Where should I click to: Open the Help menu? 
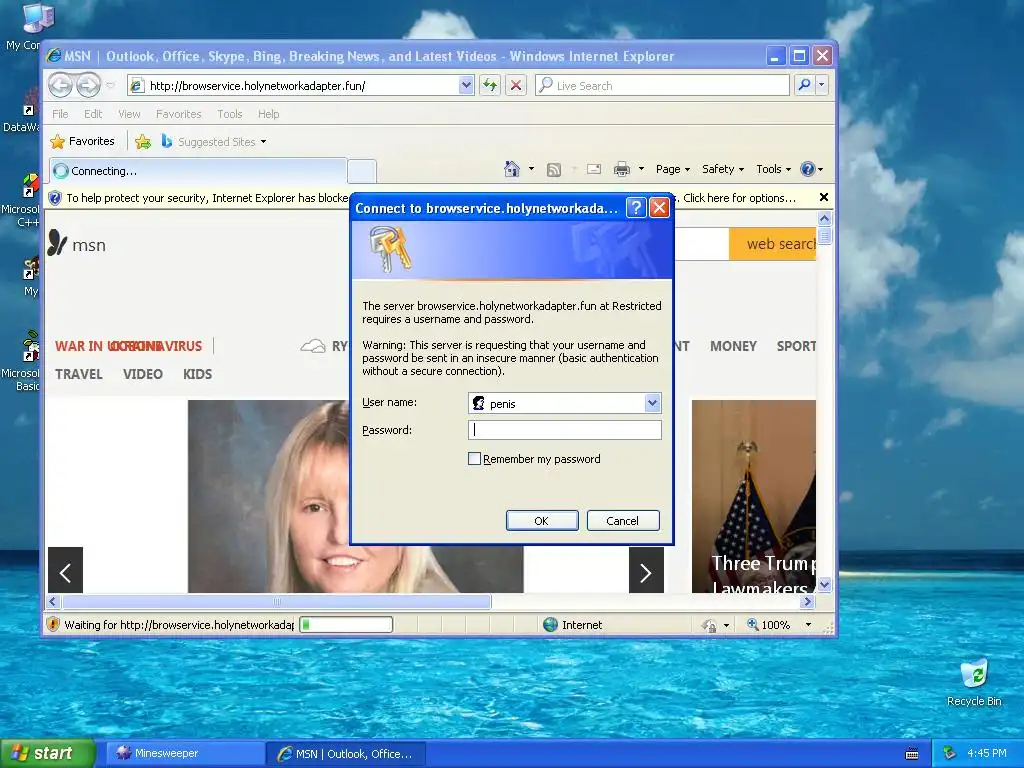click(x=268, y=114)
